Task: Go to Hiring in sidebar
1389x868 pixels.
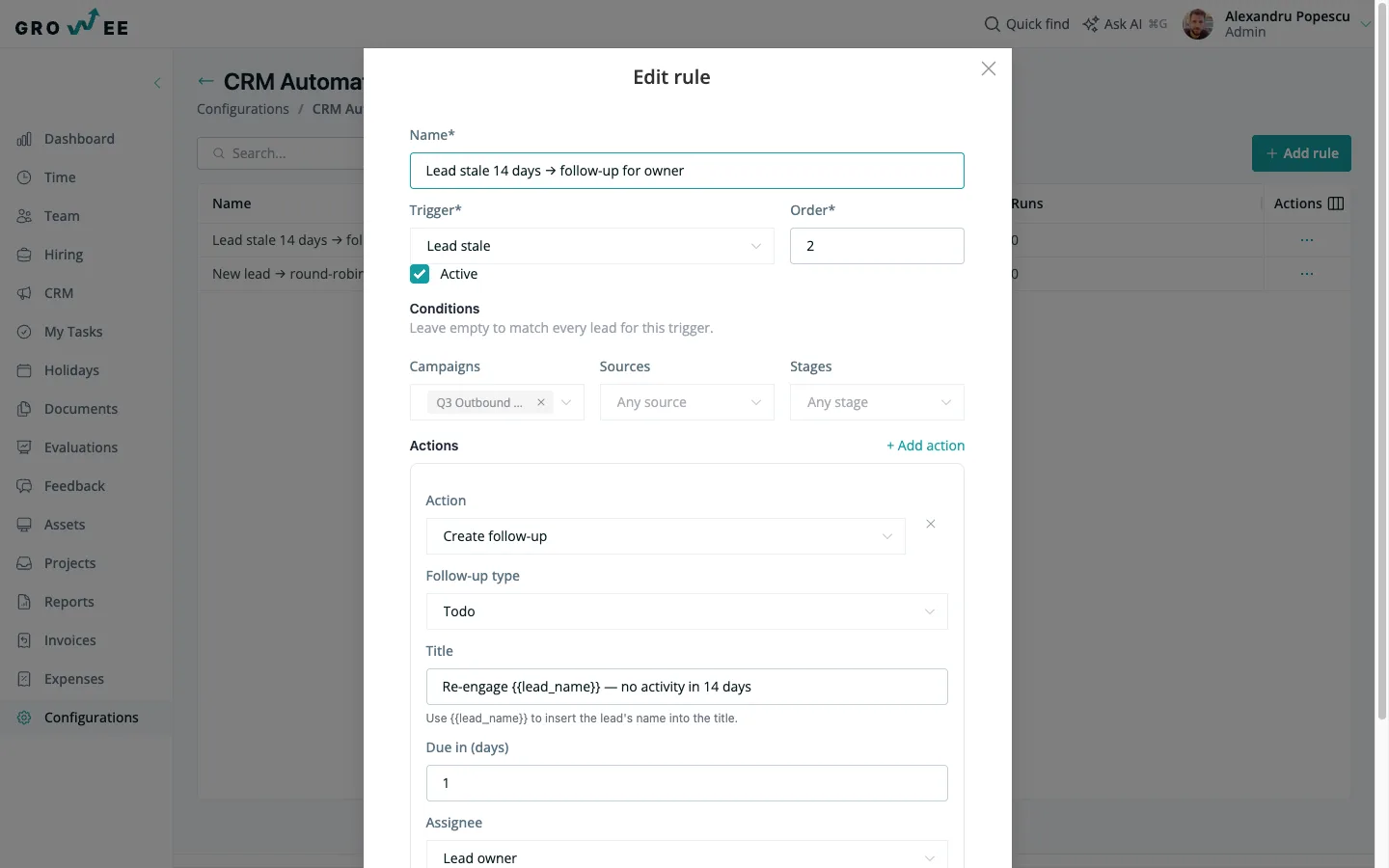Action: (x=64, y=255)
